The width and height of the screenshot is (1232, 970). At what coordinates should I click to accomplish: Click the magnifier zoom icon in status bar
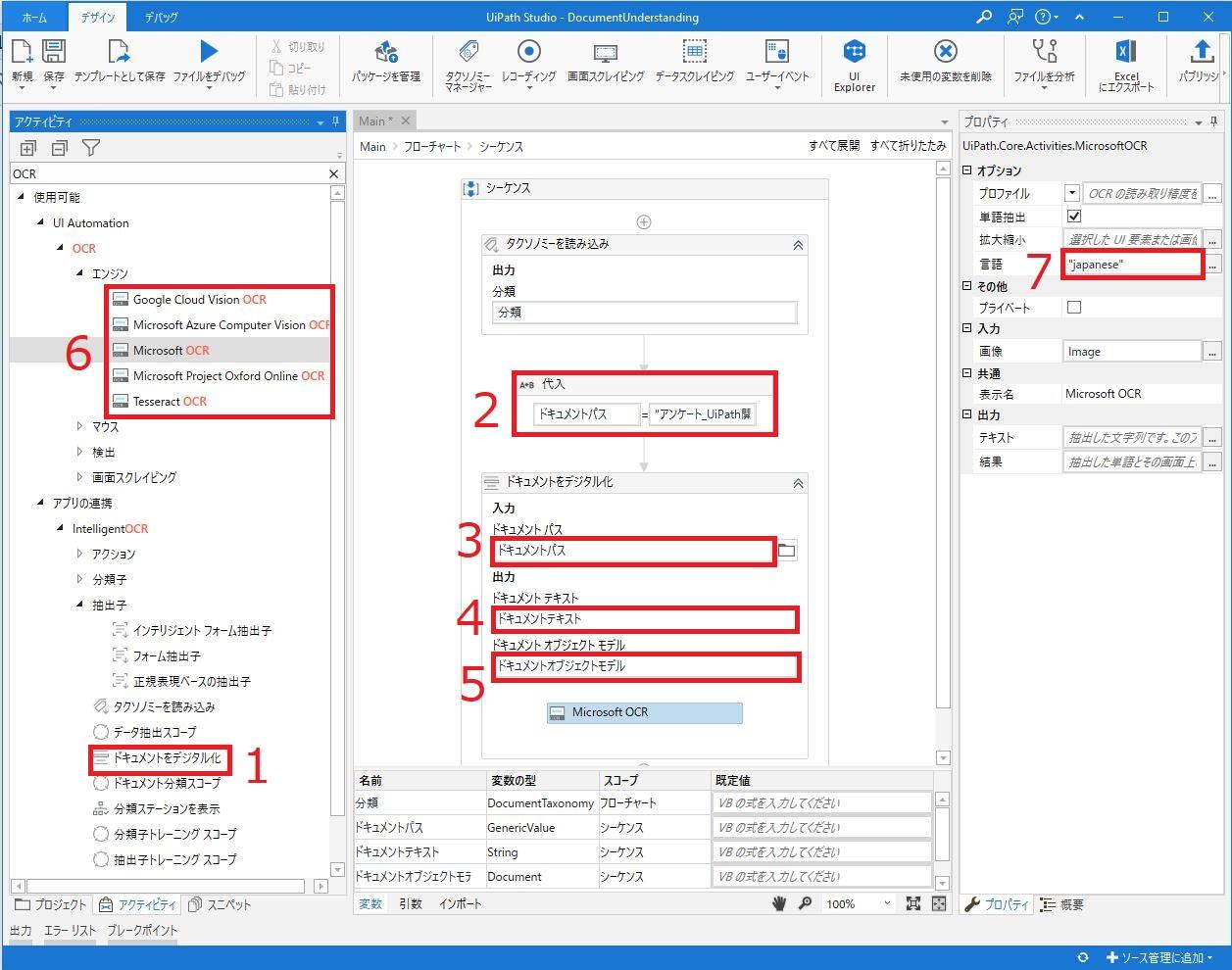tap(805, 903)
